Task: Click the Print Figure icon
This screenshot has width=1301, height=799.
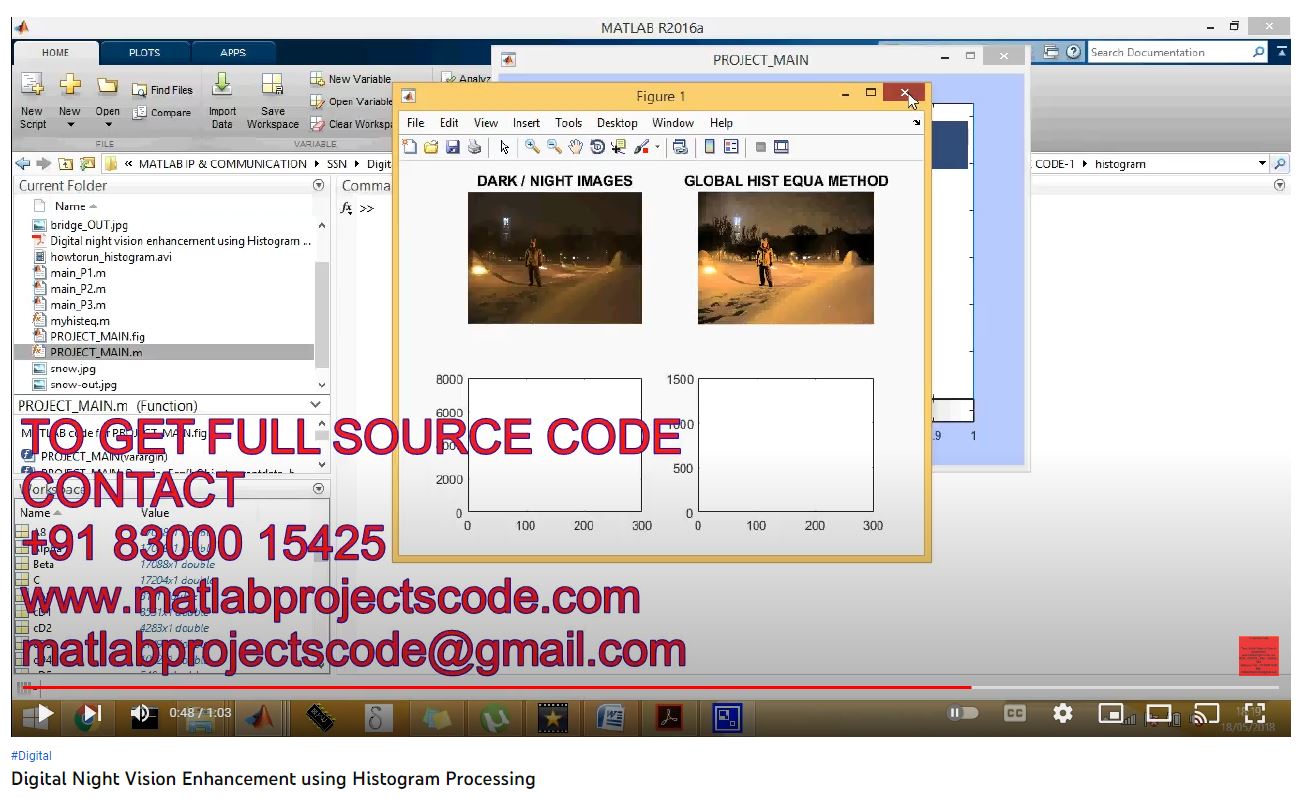Action: [x=474, y=147]
